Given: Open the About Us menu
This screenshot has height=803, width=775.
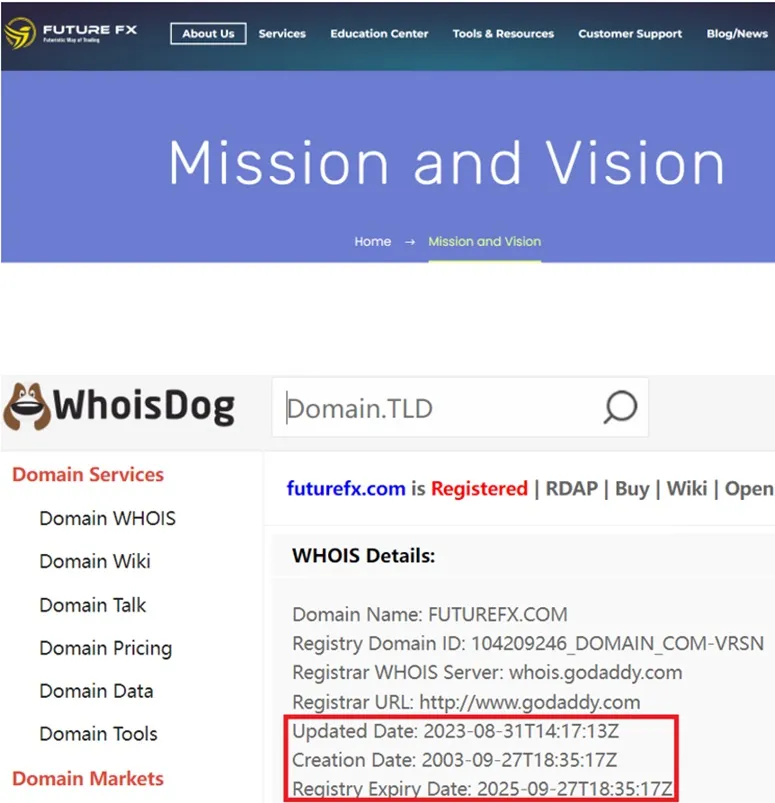Looking at the screenshot, I should pyautogui.click(x=208, y=34).
